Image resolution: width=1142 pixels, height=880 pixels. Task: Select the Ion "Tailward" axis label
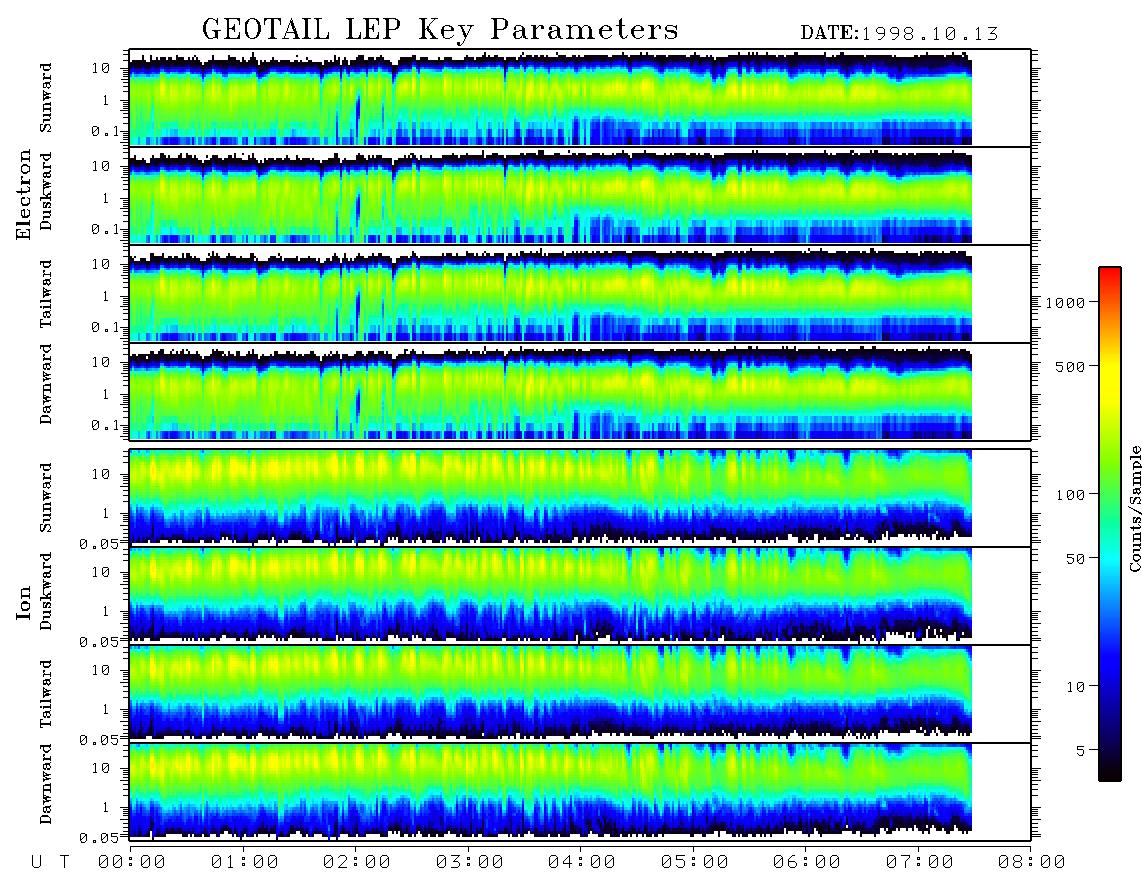[46, 694]
